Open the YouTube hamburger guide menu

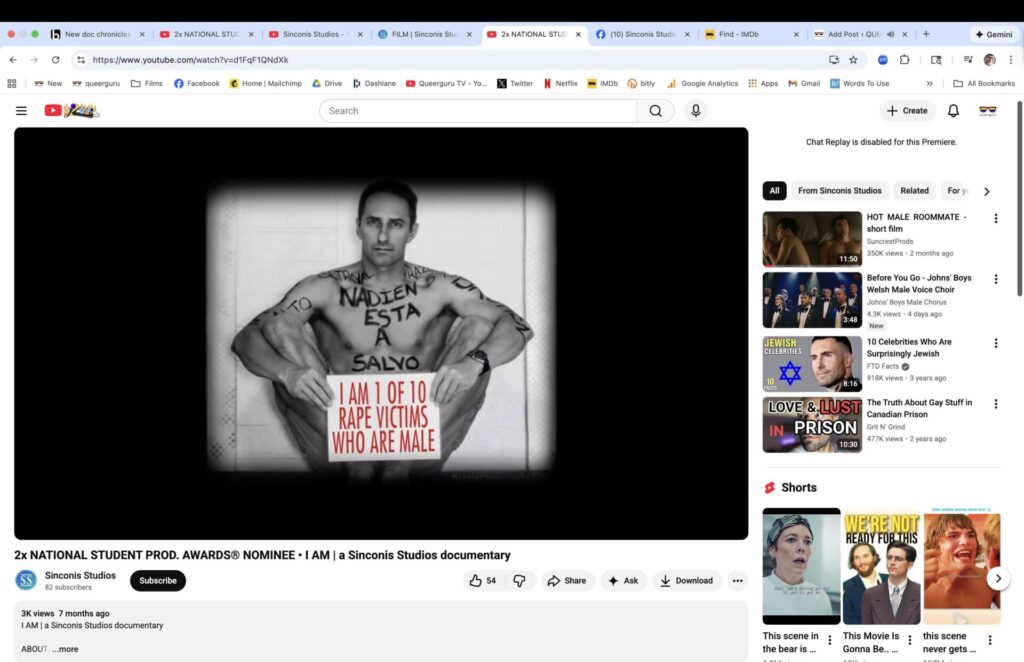21,111
